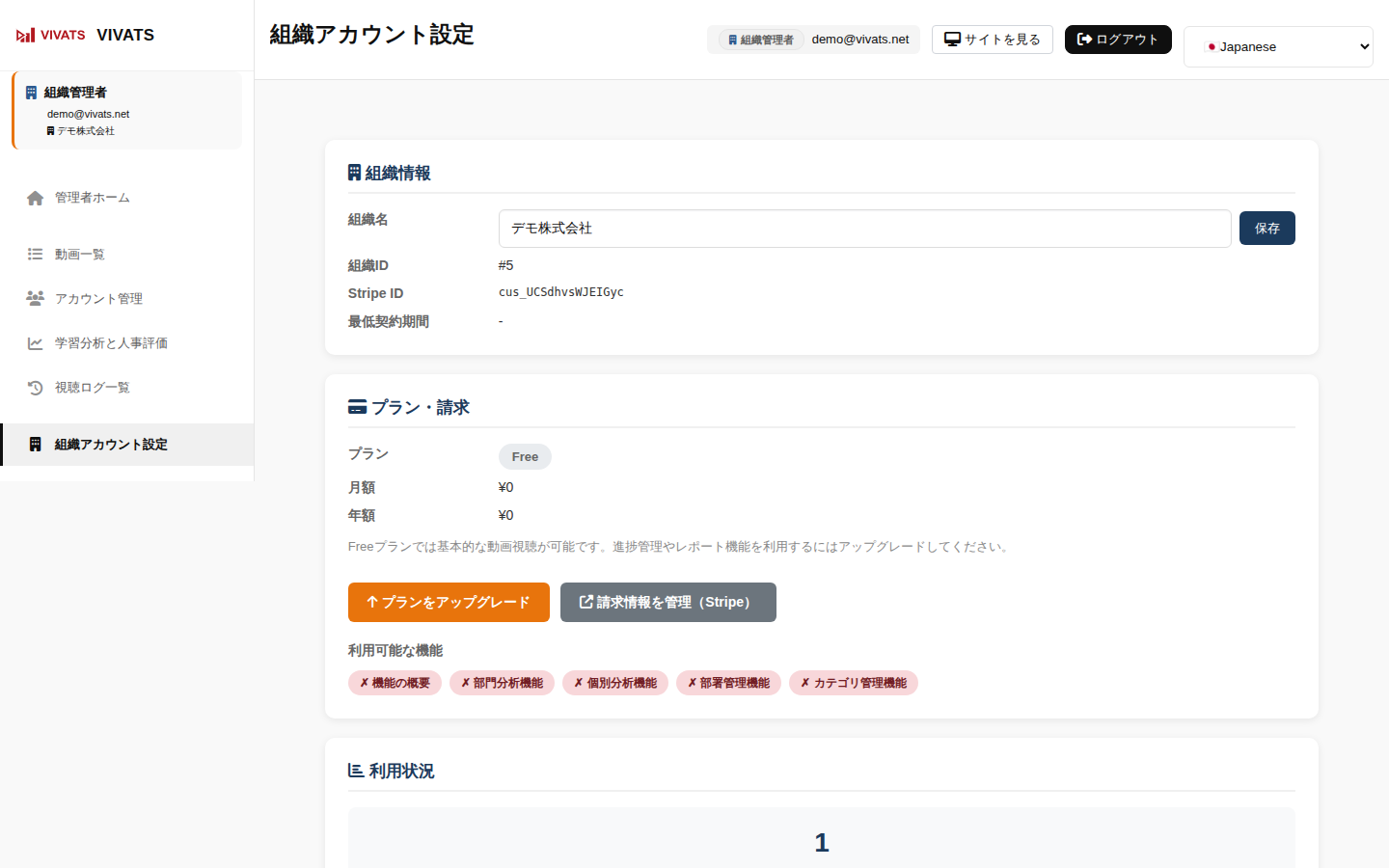Viewport: 1389px width, 868px height.
Task: Open 視聴ログ一覧 history icon
Action: point(35,388)
